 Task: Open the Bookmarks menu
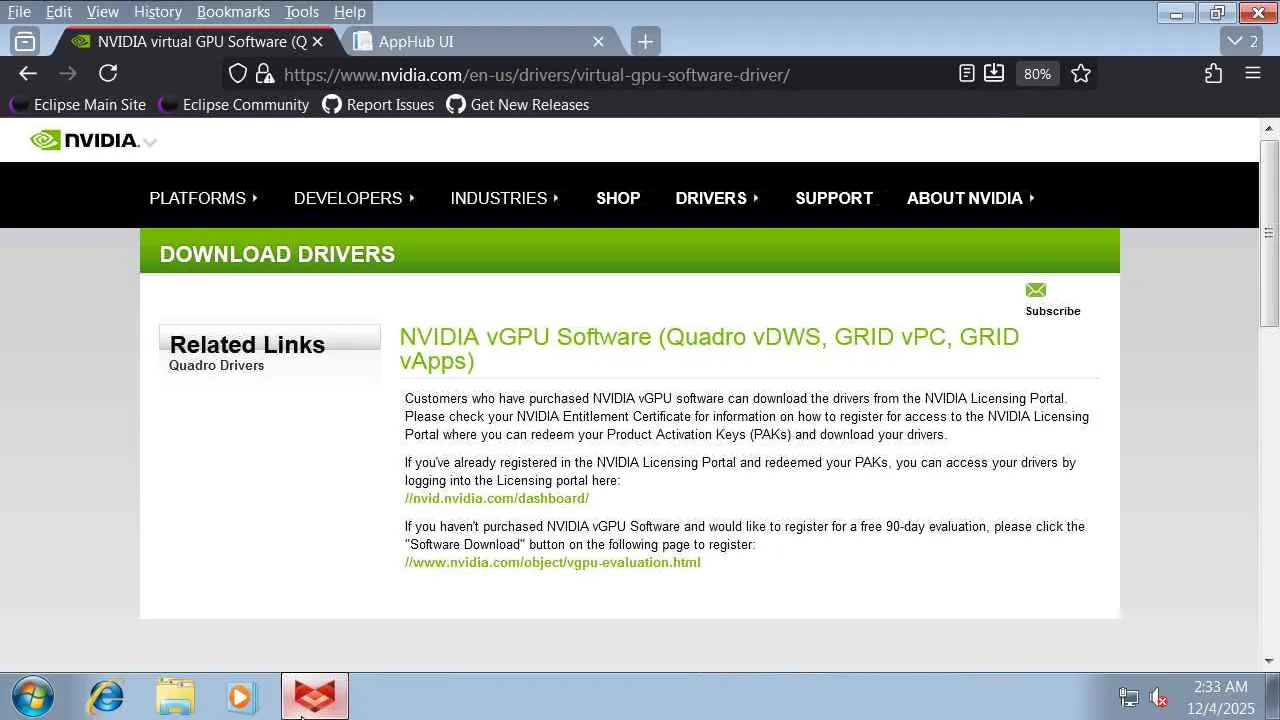click(233, 12)
